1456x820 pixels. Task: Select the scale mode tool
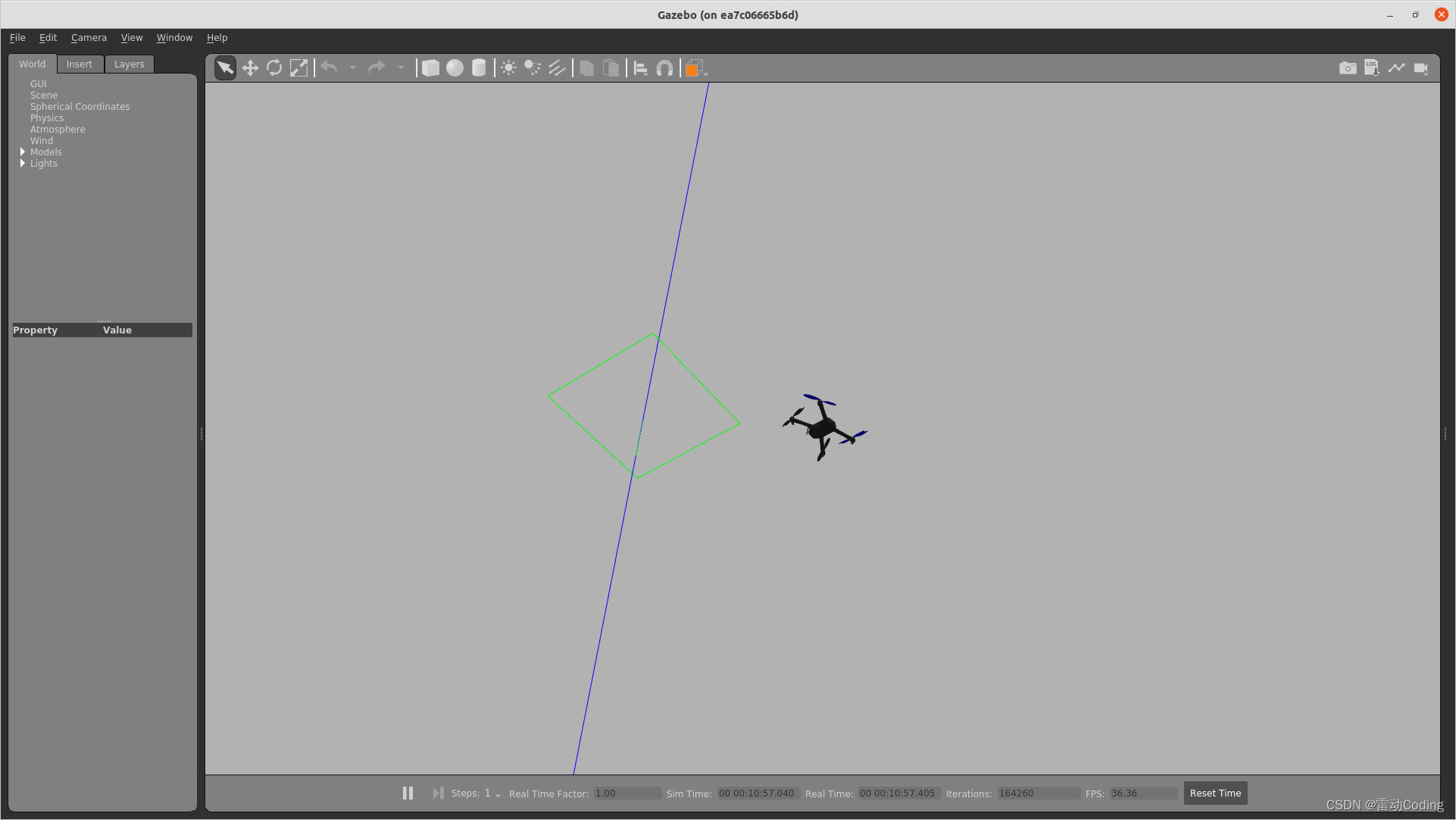pos(299,68)
